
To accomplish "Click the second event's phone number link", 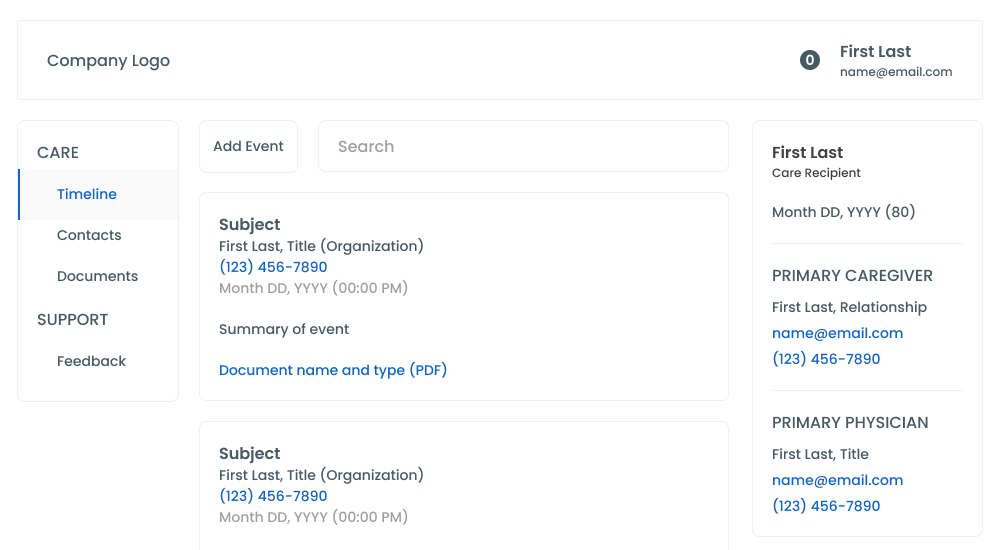I will click(273, 496).
